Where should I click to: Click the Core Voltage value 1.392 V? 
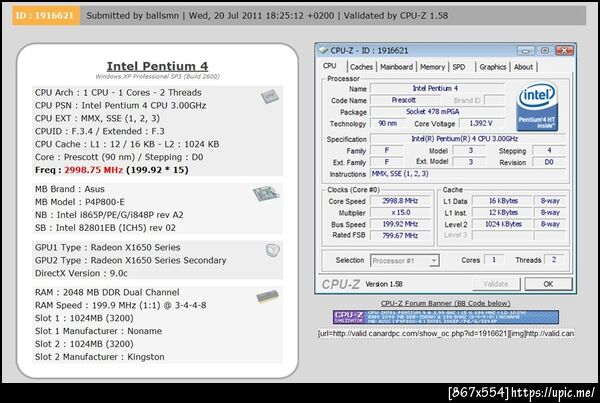point(481,123)
